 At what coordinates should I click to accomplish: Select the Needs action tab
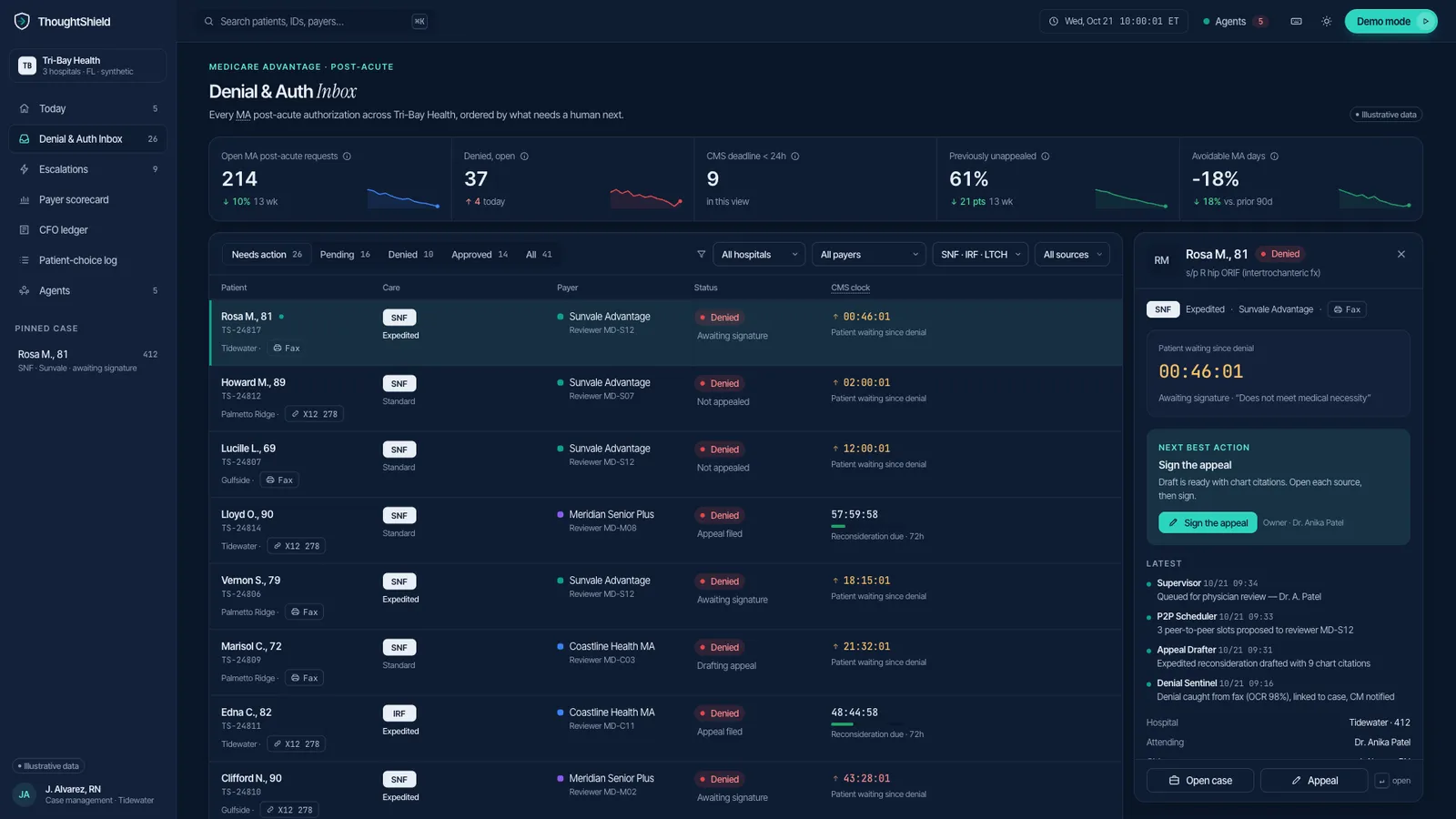tap(267, 255)
